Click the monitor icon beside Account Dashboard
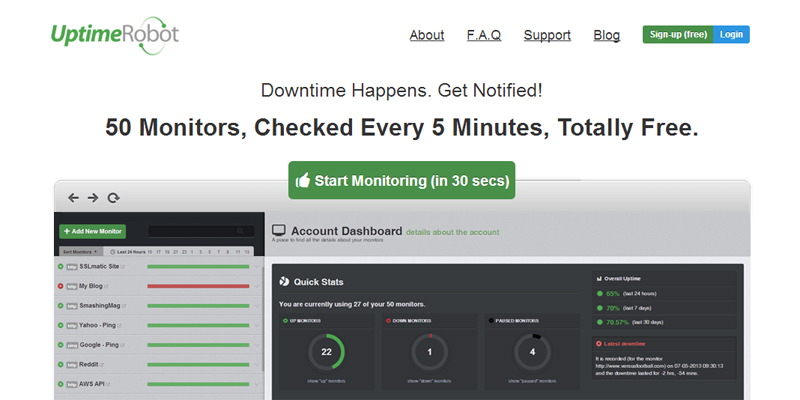This screenshot has height=400, width=800. coord(279,231)
